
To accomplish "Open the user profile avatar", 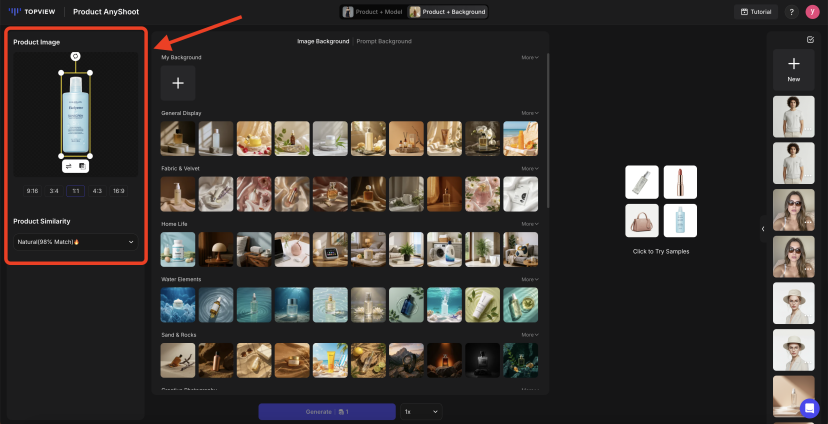I will click(810, 12).
